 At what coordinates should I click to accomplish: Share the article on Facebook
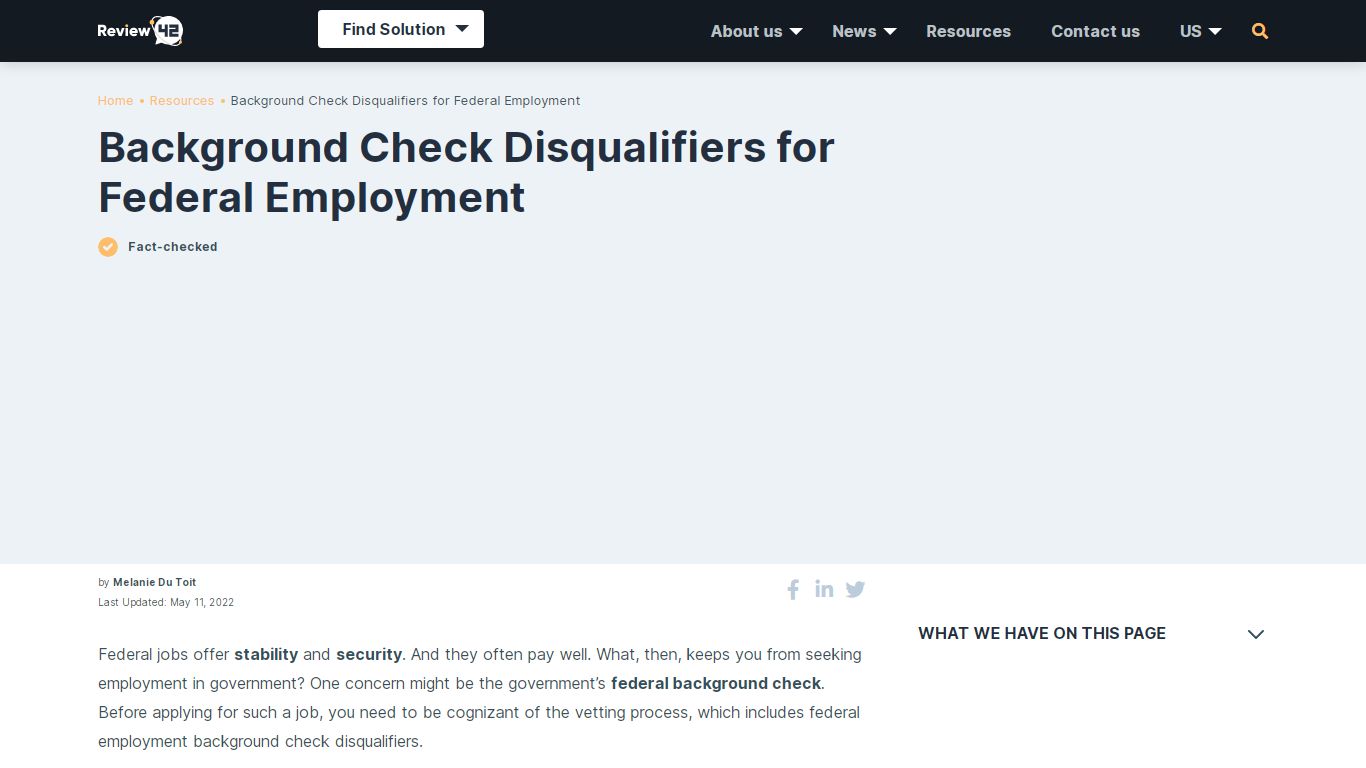(793, 590)
